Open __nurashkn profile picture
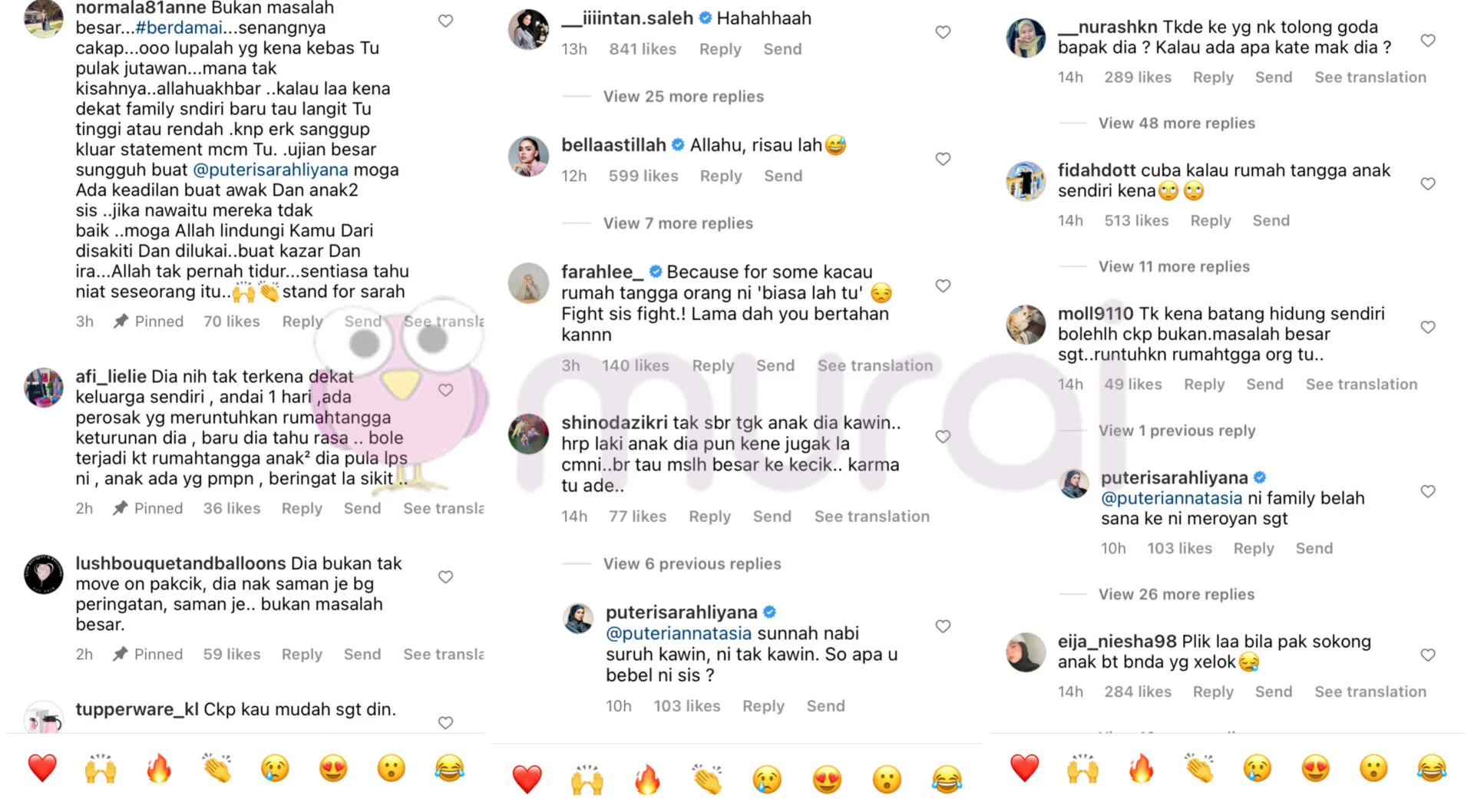The width and height of the screenshot is (1474, 812). point(1026,38)
